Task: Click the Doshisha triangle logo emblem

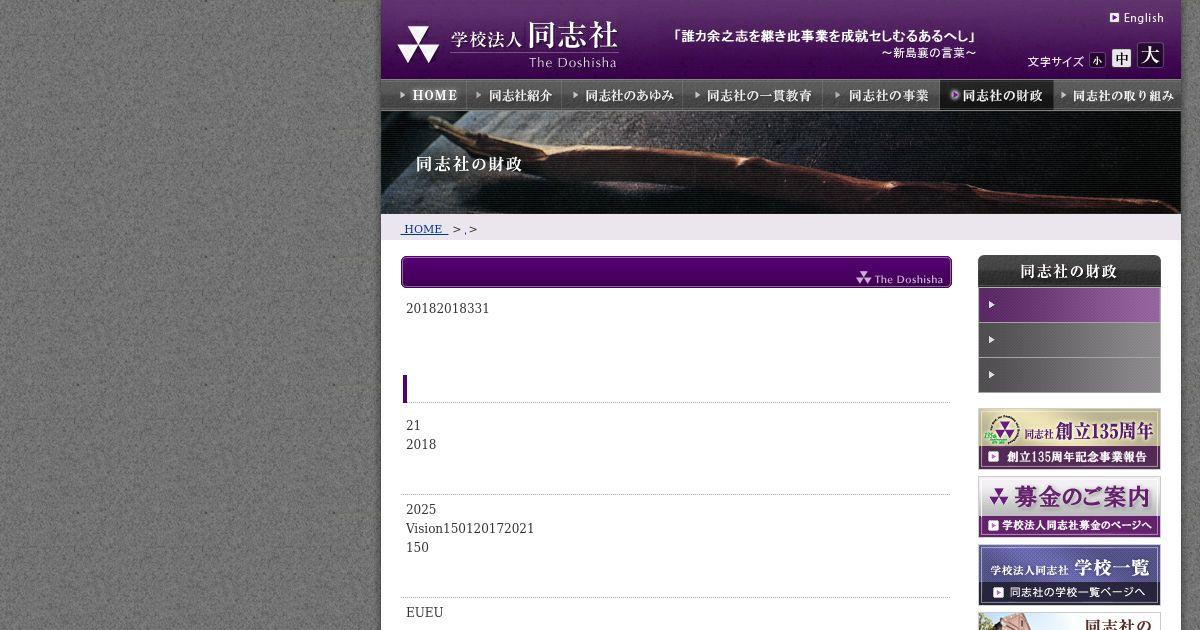Action: 418,45
